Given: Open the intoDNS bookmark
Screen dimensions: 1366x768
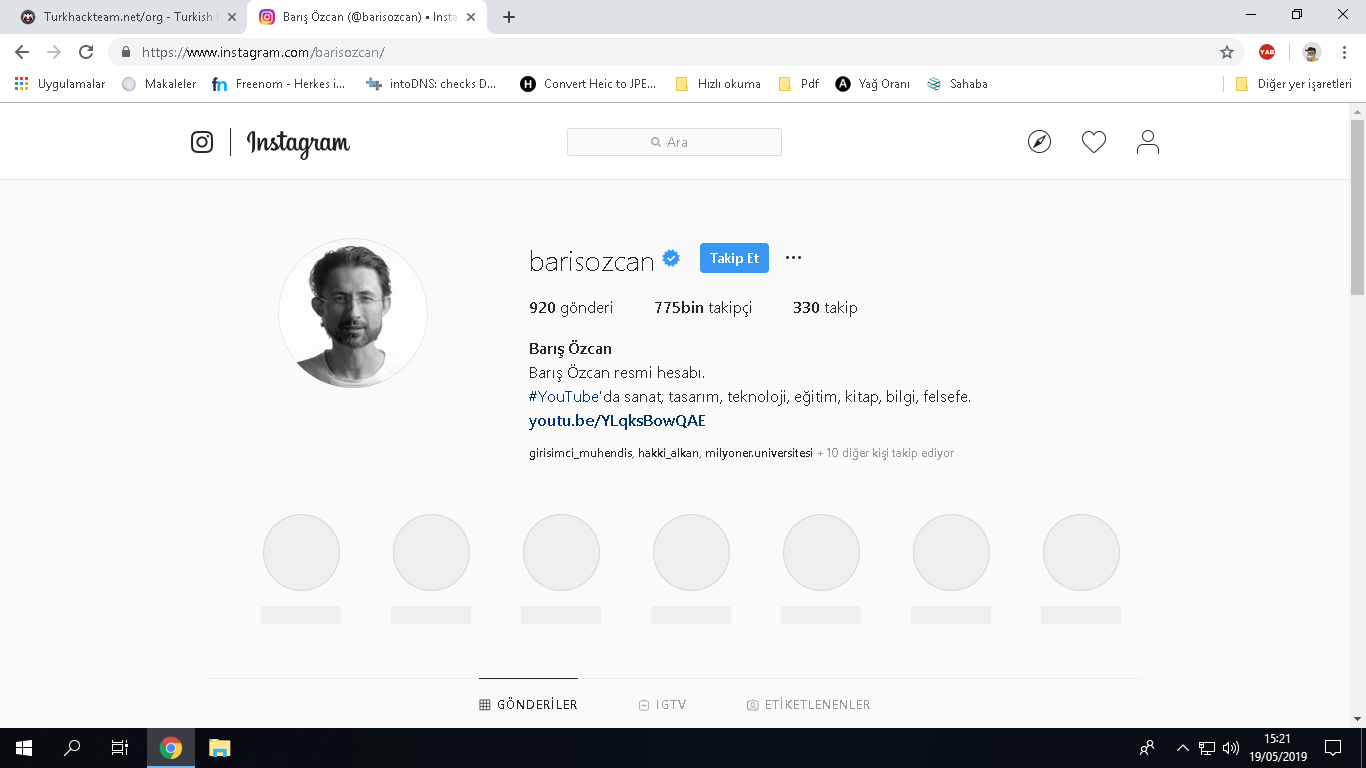Looking at the screenshot, I should (431, 84).
